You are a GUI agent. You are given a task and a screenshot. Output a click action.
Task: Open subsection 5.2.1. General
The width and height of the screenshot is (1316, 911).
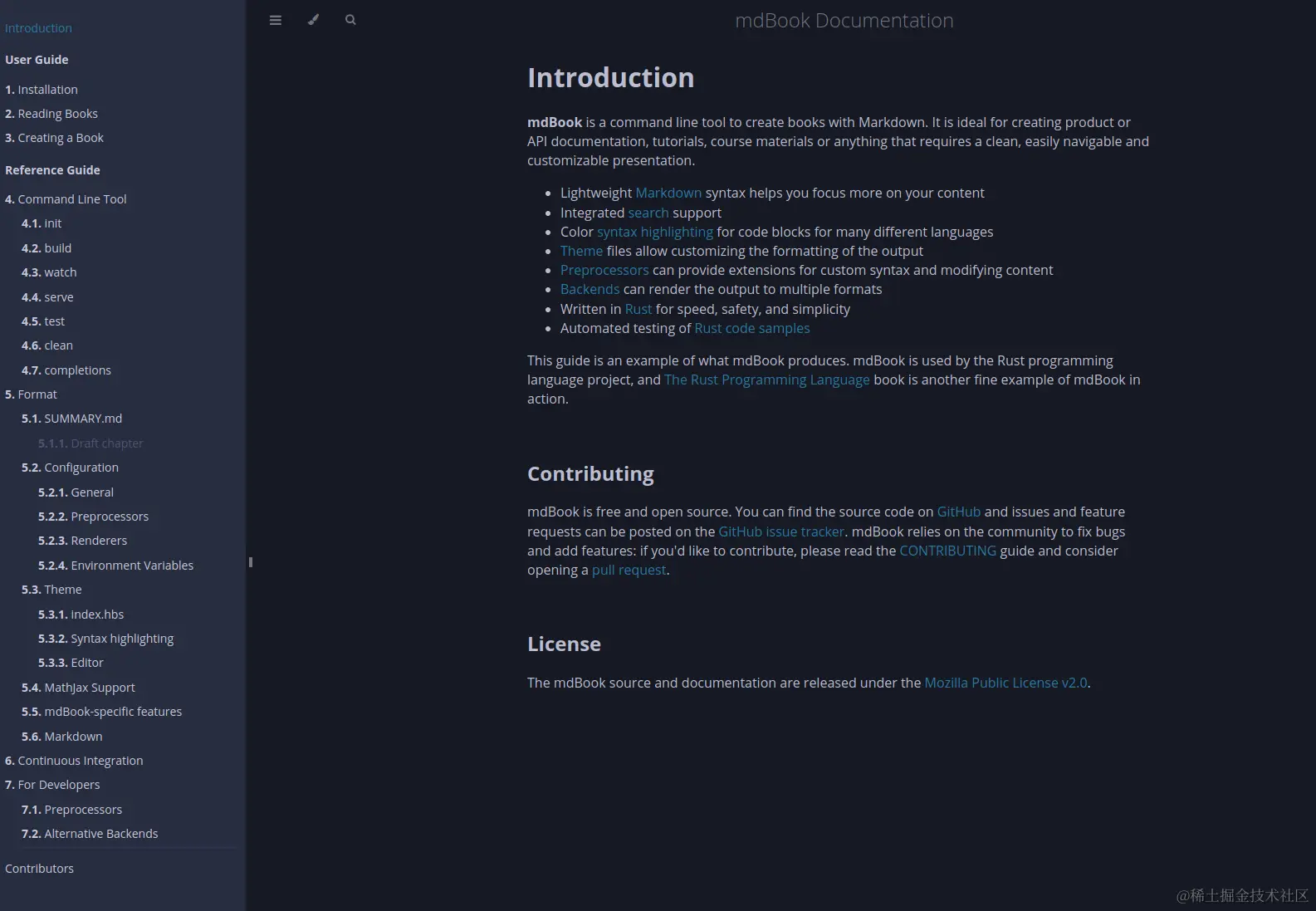point(76,492)
